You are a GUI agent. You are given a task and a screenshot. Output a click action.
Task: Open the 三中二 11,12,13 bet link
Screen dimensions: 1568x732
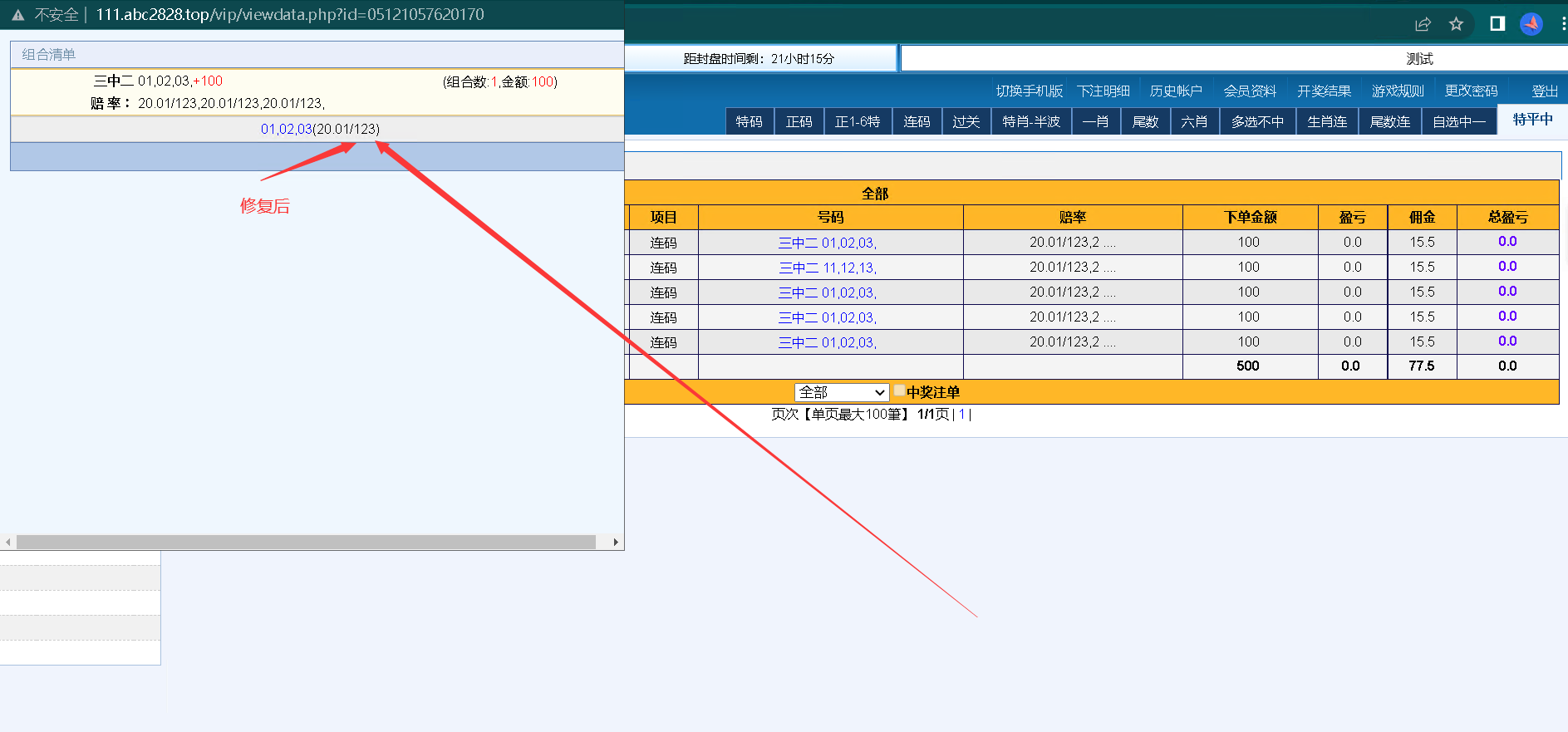pos(828,268)
